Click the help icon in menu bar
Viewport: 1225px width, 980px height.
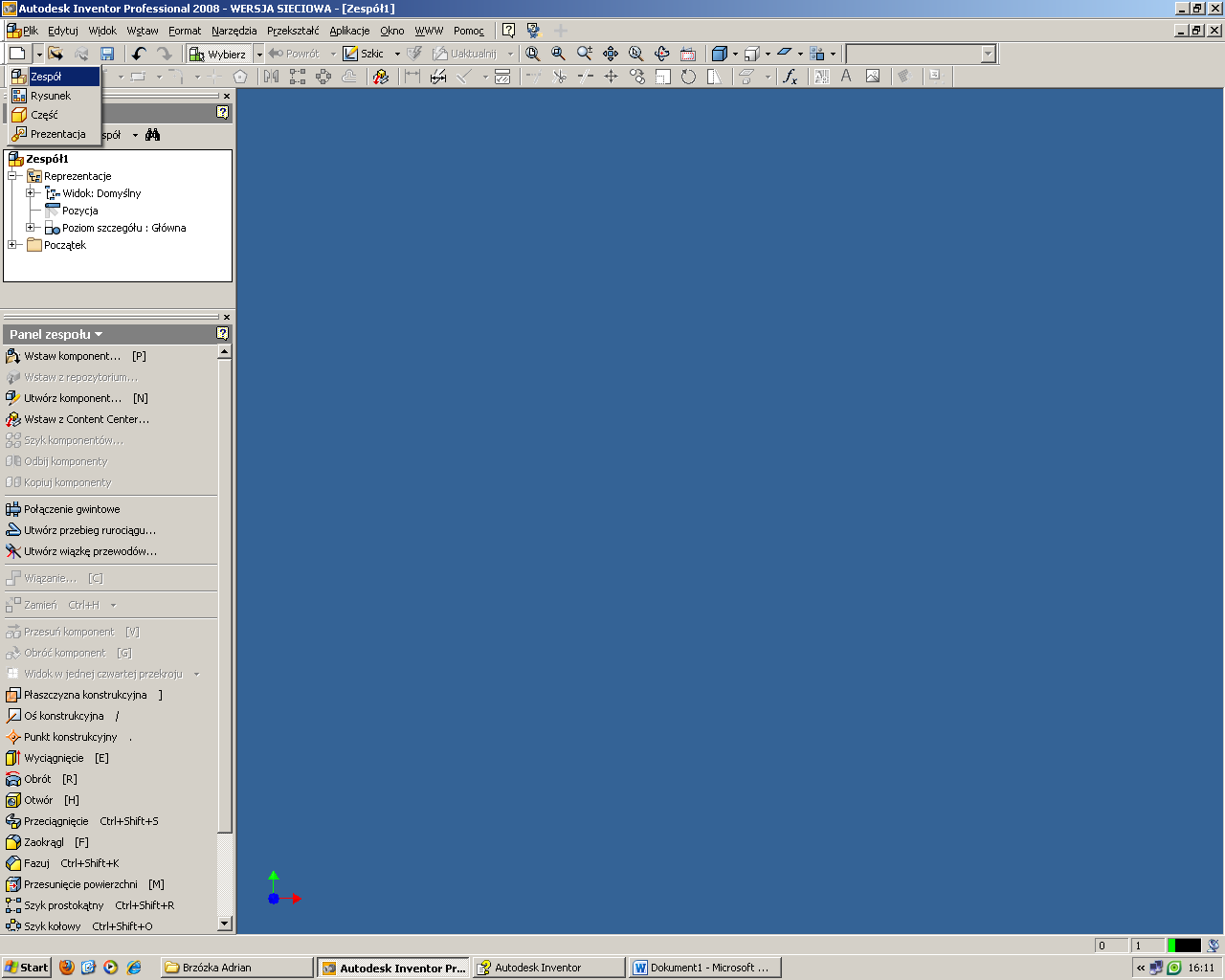[508, 31]
